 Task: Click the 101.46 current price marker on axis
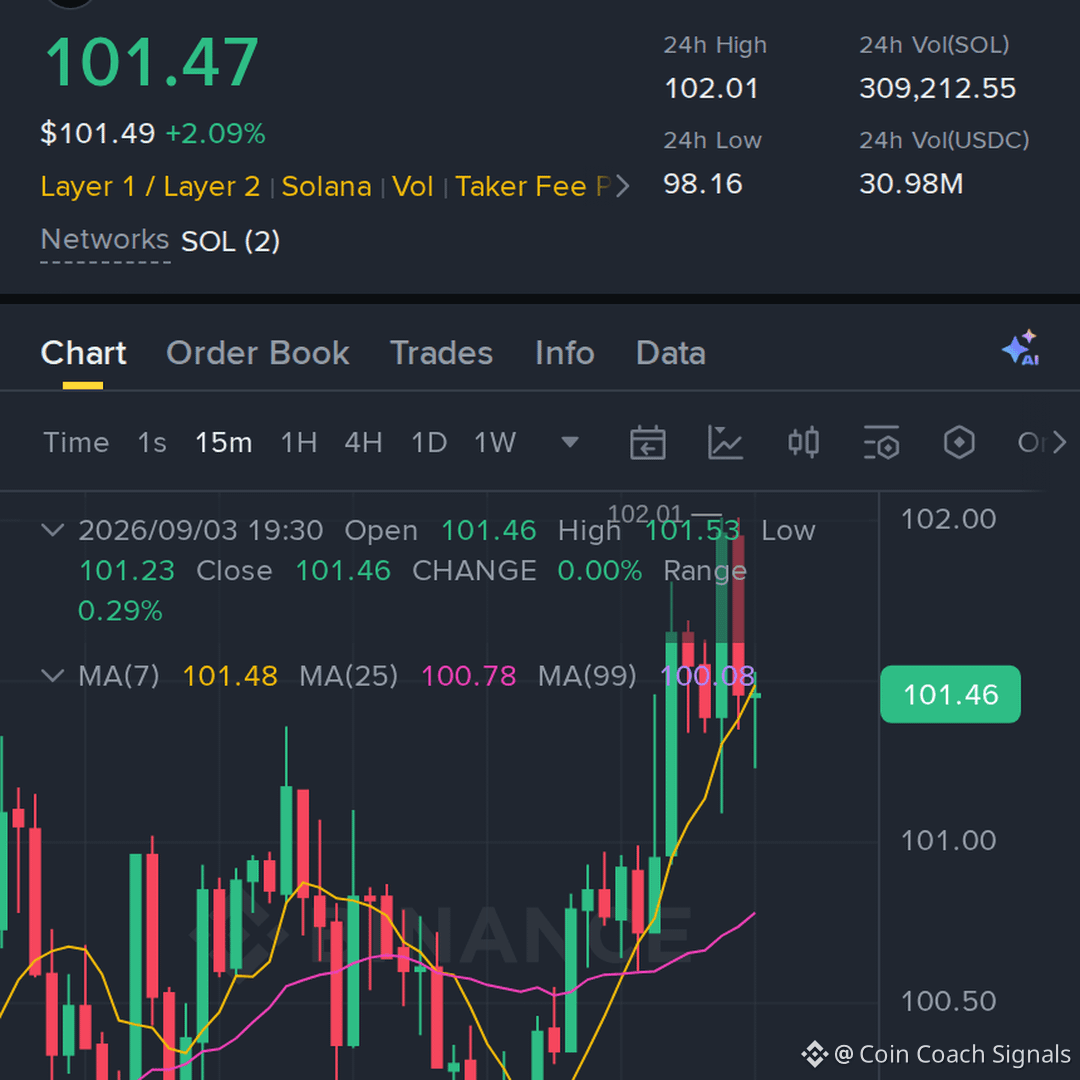(x=951, y=694)
